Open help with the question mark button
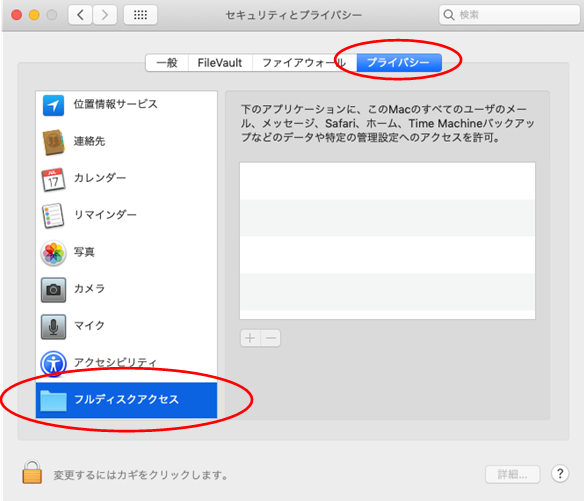 (x=560, y=474)
